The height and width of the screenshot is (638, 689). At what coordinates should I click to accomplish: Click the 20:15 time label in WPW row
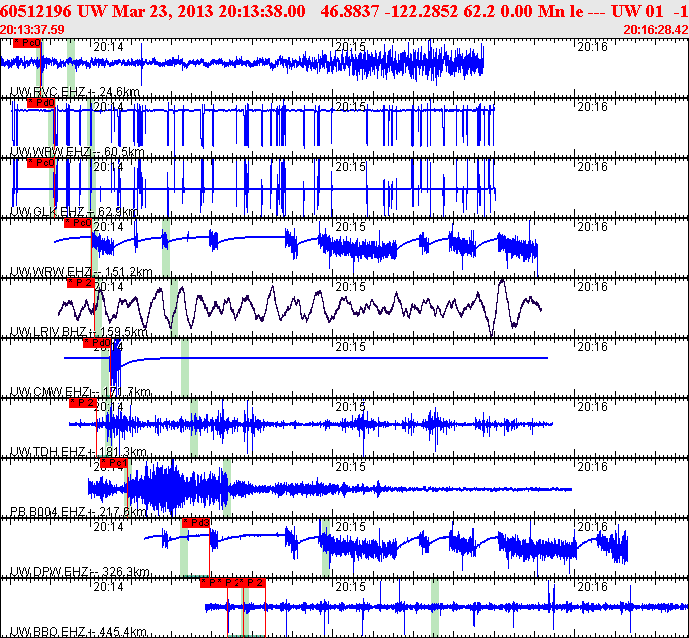pyautogui.click(x=351, y=107)
